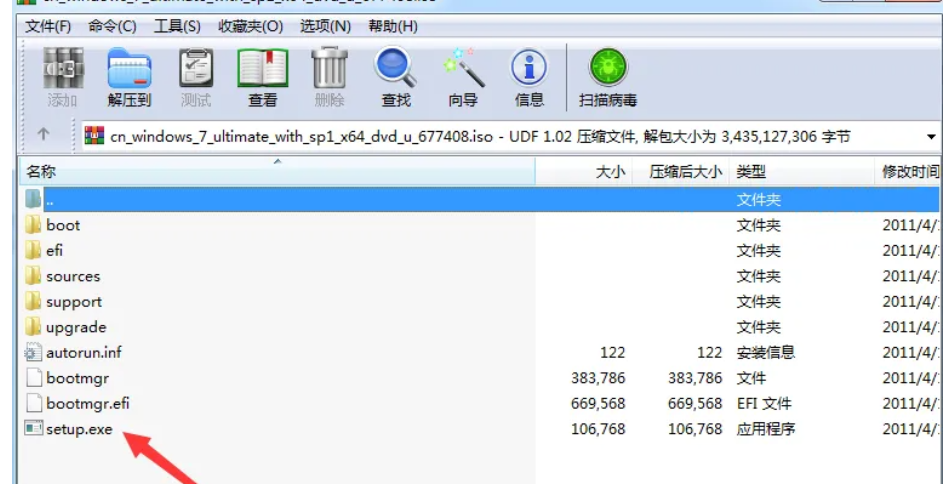947x484 pixels.
Task: Click the View (查看) book icon
Action: [x=263, y=68]
